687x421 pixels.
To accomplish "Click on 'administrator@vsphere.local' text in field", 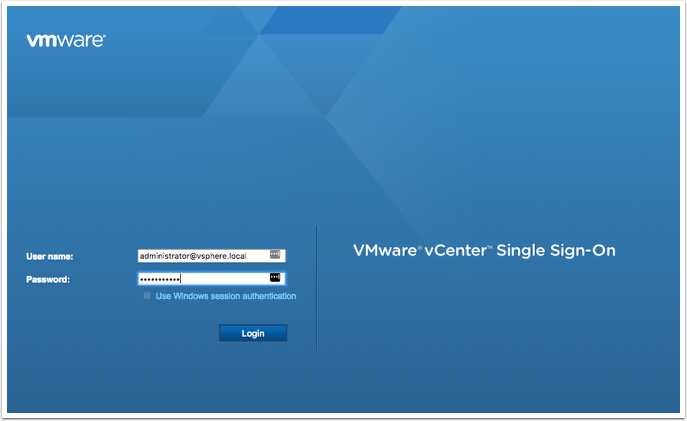I will (x=193, y=256).
